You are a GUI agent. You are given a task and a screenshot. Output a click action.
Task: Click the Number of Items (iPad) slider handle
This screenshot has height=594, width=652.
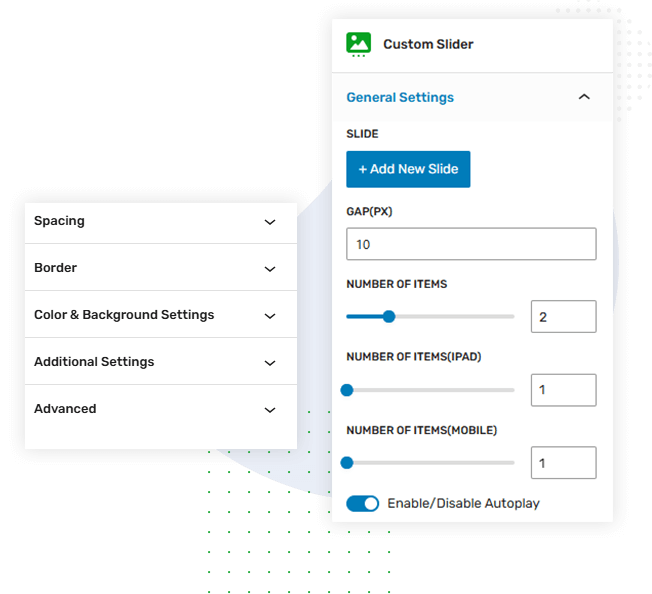347,390
